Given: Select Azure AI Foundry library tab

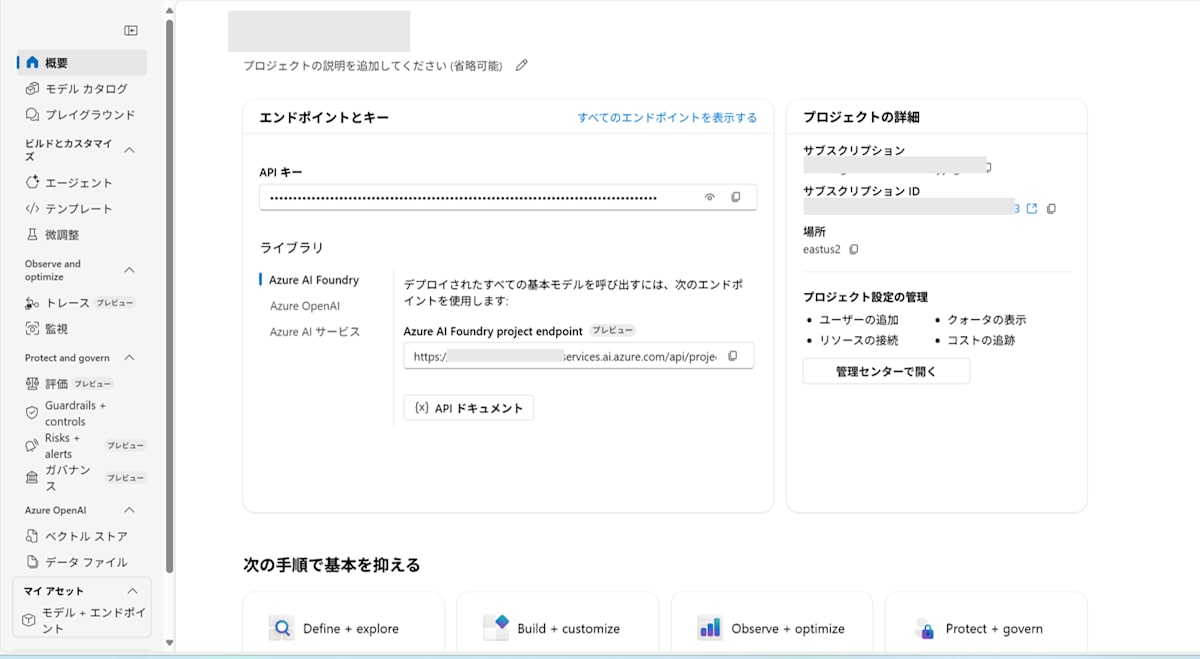Looking at the screenshot, I should (314, 280).
